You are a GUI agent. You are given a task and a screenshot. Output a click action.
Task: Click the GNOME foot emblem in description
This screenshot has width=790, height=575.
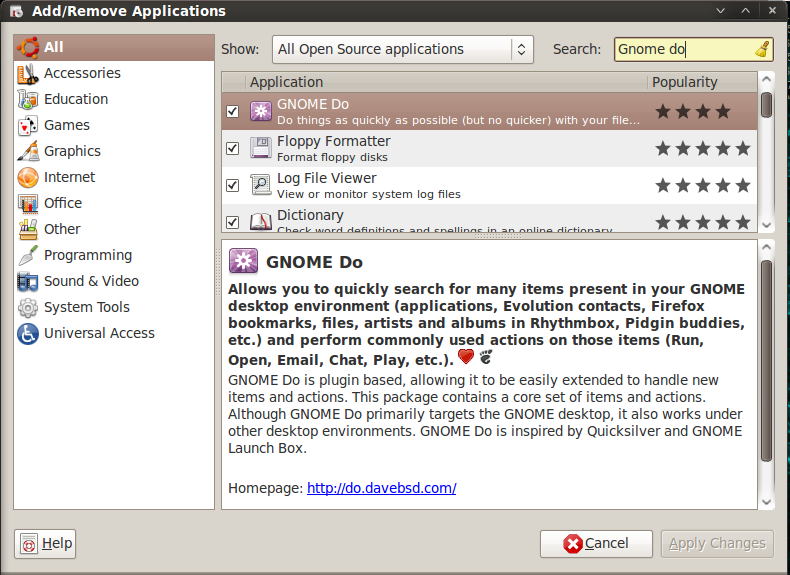click(486, 357)
